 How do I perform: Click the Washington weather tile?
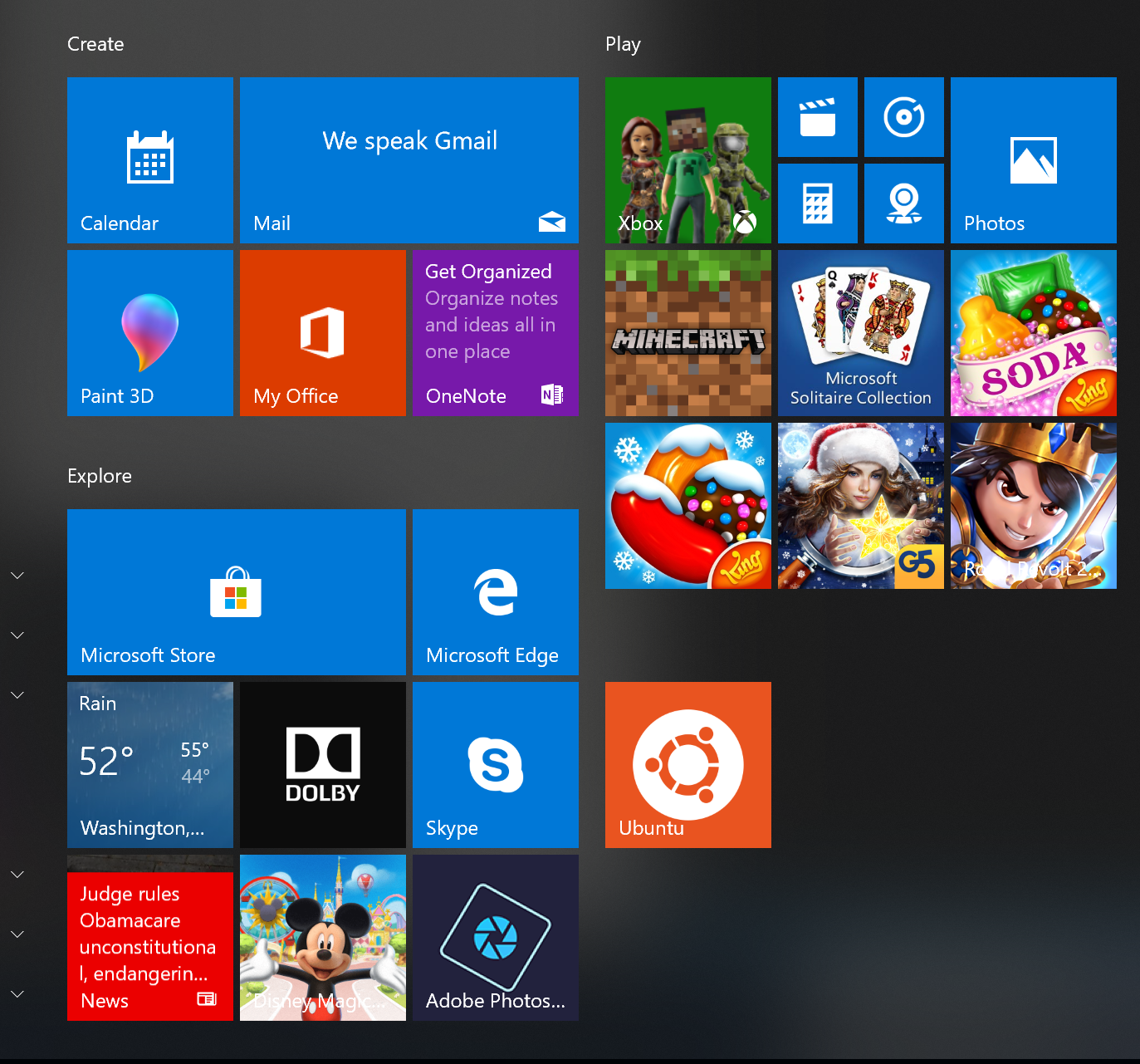pyautogui.click(x=150, y=765)
